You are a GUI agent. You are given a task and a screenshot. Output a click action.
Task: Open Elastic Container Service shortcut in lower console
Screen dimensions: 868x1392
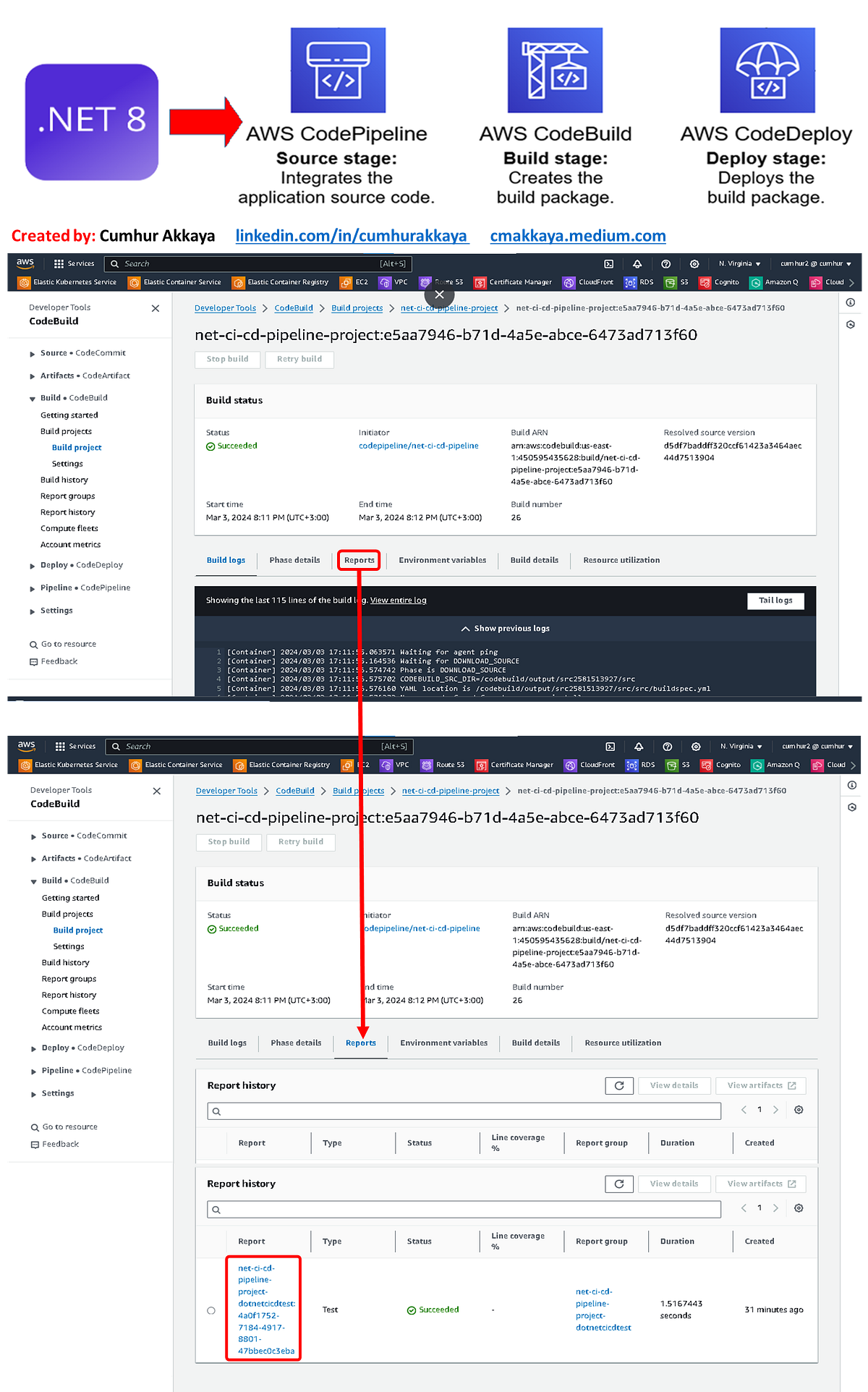coord(176,765)
